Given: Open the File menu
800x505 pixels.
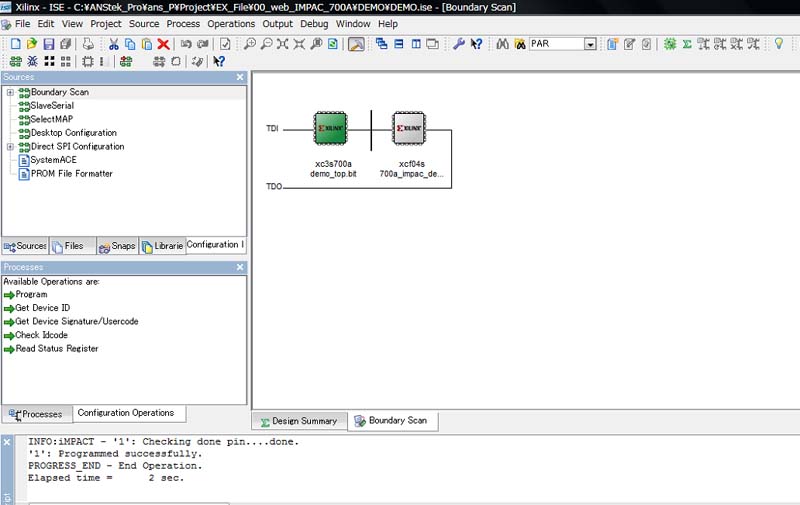Looking at the screenshot, I should tap(22, 24).
